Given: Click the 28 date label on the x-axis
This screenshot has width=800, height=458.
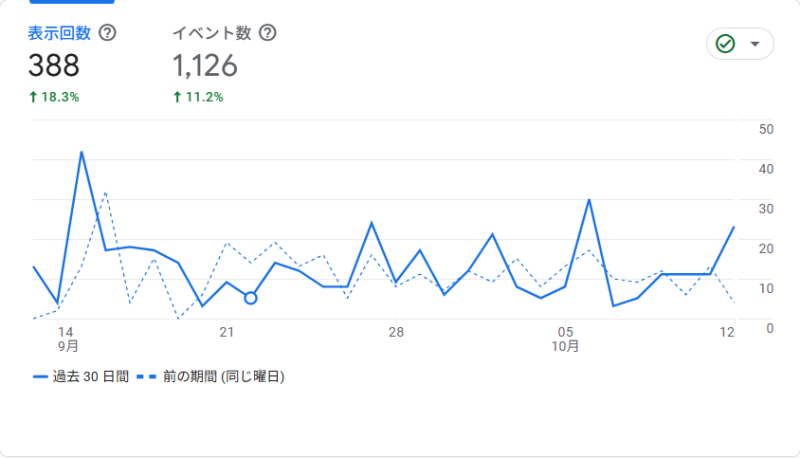Looking at the screenshot, I should pos(396,332).
